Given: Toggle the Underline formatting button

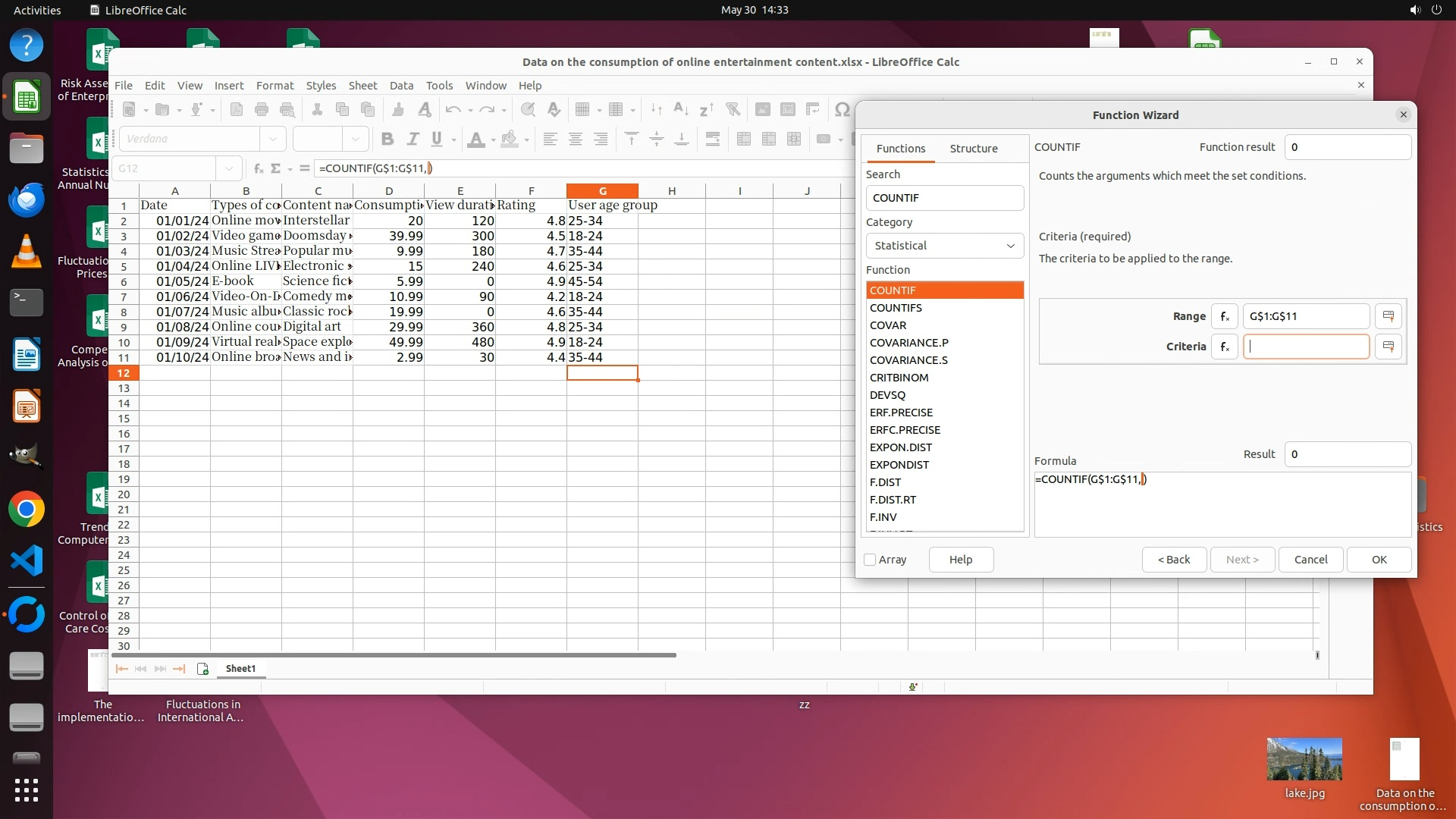Looking at the screenshot, I should pyautogui.click(x=437, y=139).
